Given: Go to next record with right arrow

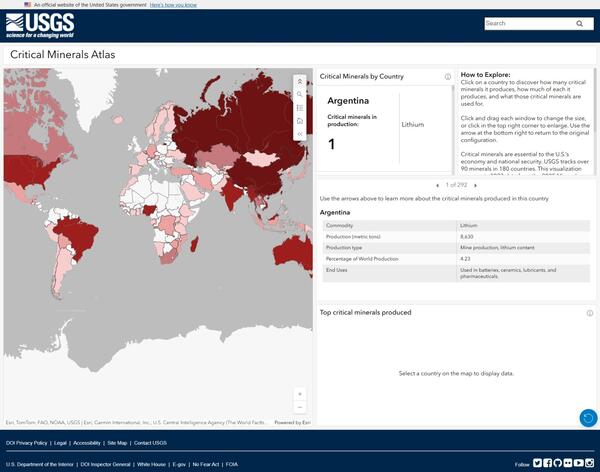Looking at the screenshot, I should click(x=476, y=185).
